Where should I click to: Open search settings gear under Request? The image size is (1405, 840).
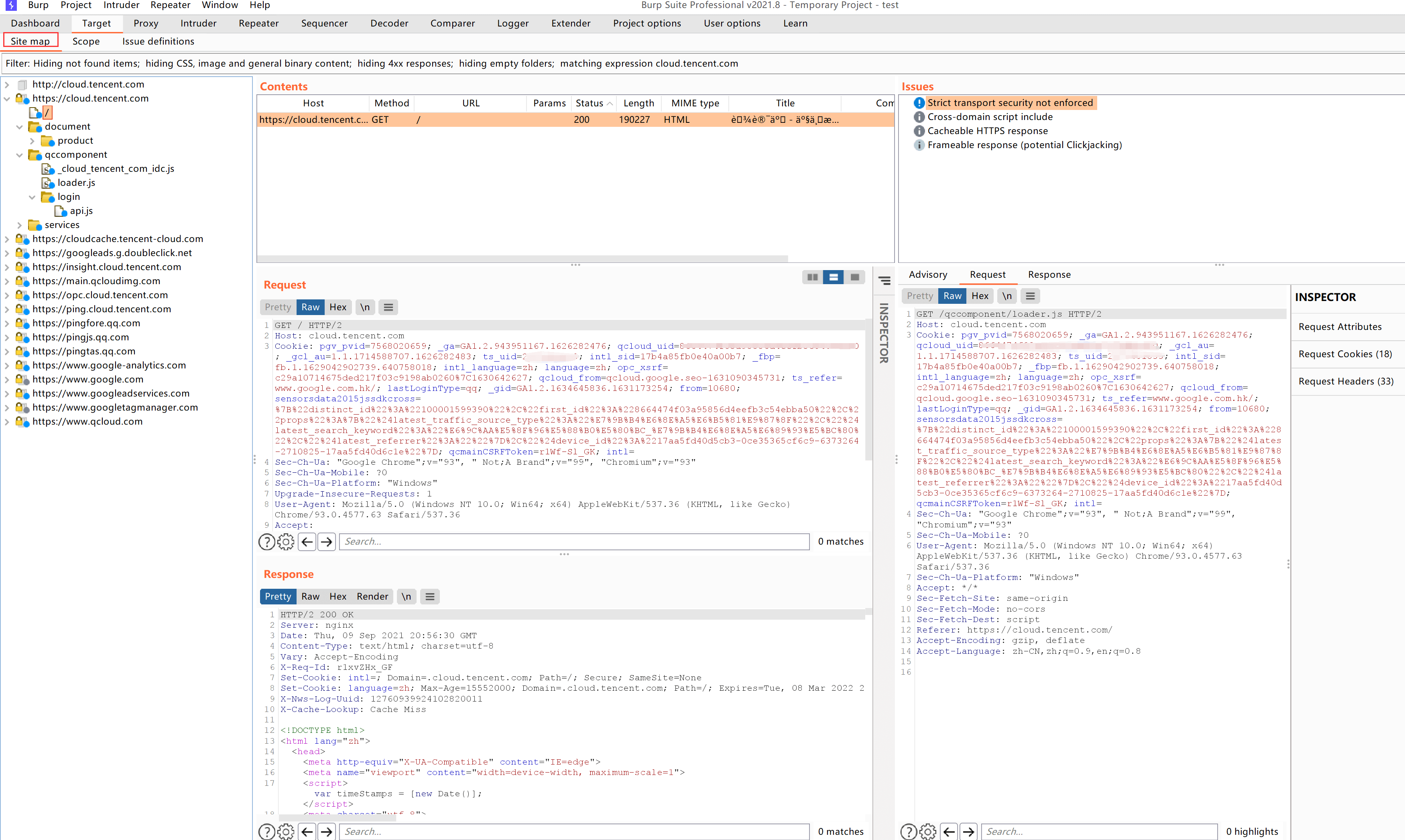pos(286,542)
